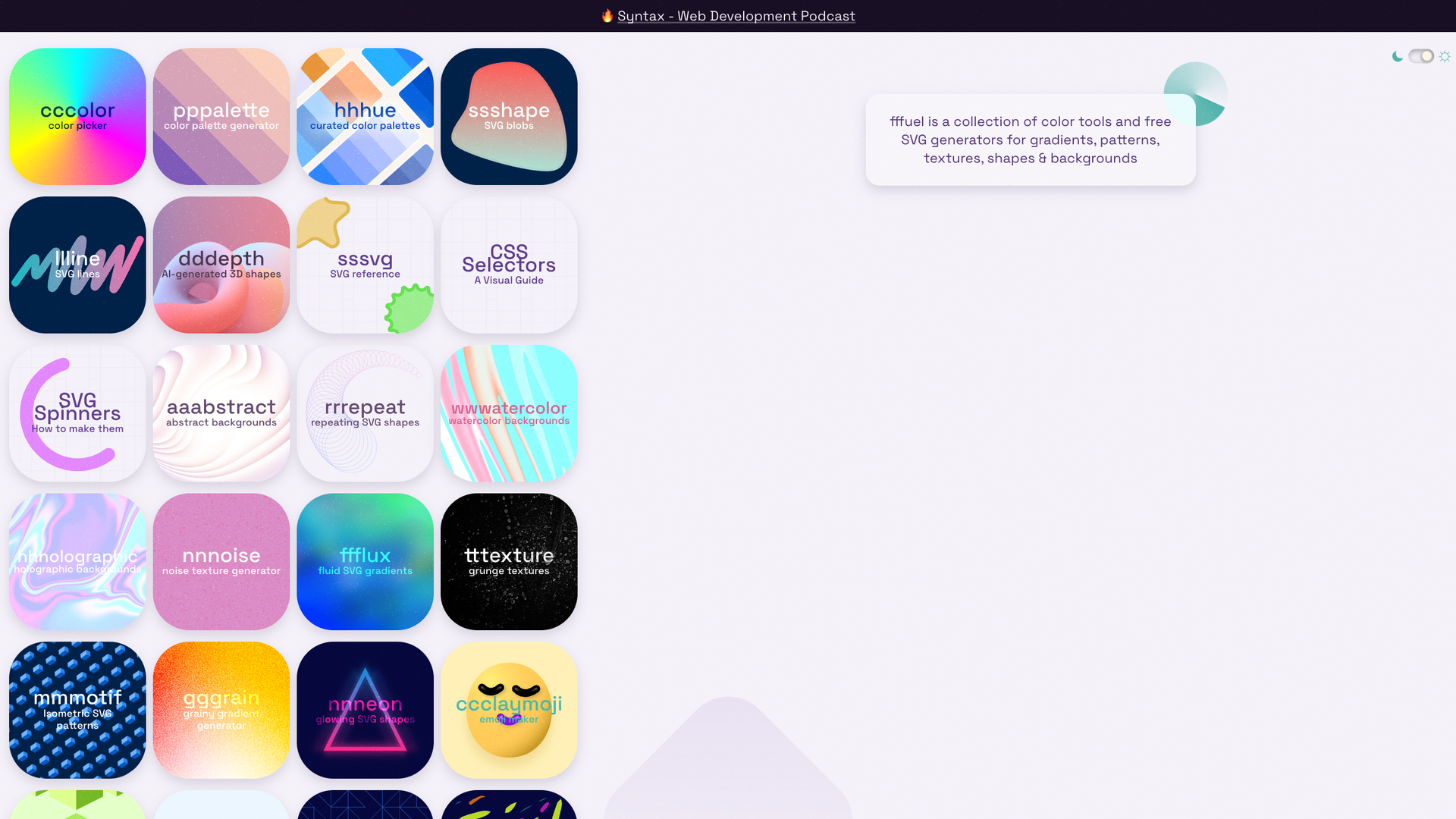Launch the nnneon glowing SVG shapes tool
Image resolution: width=1456 pixels, height=819 pixels.
pyautogui.click(x=365, y=710)
